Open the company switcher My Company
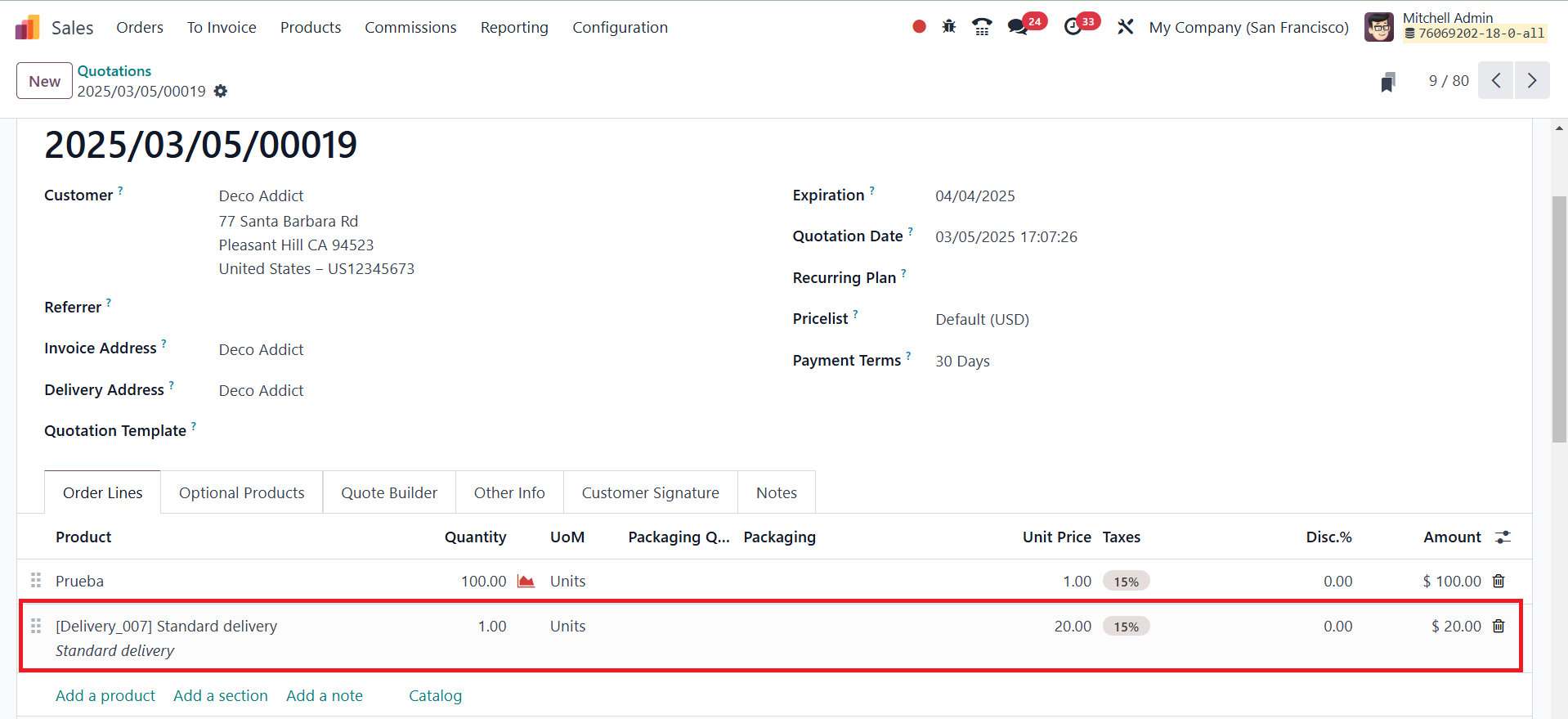 click(x=1248, y=27)
